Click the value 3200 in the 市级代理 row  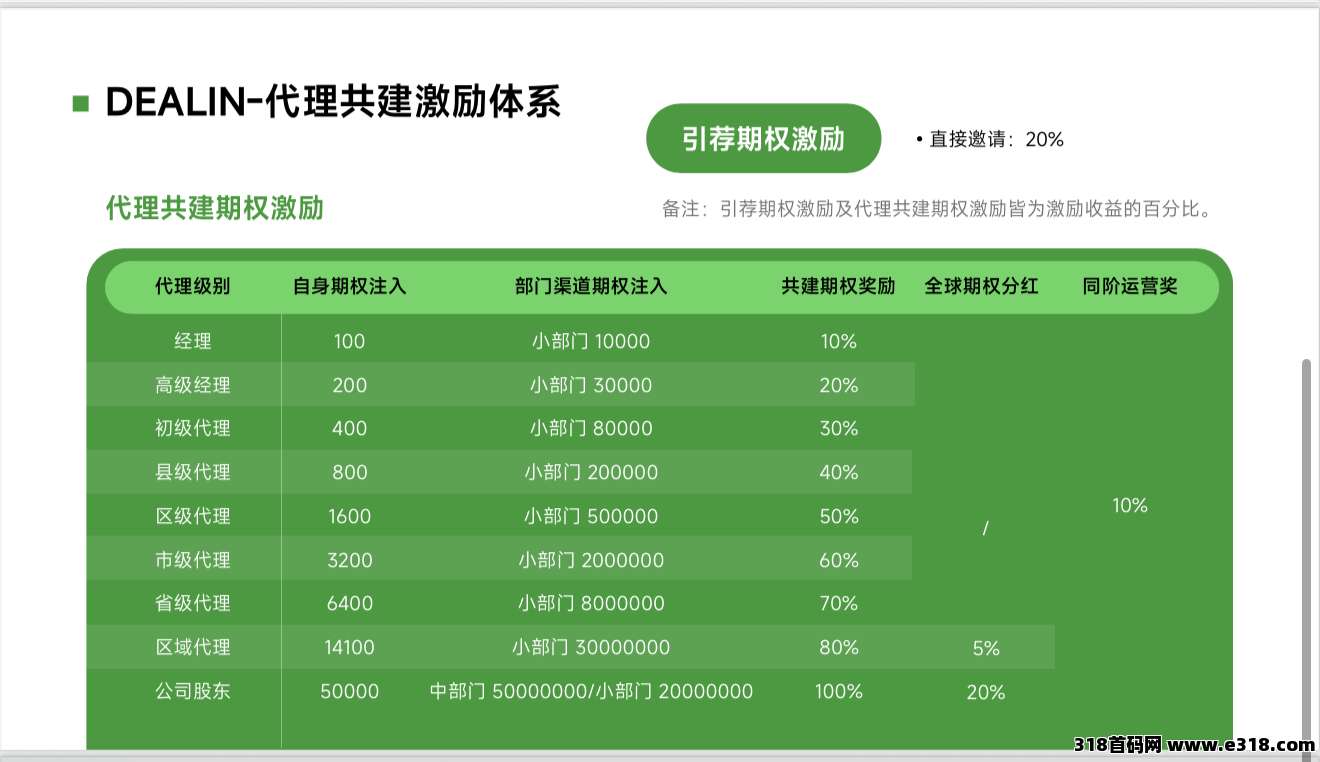click(349, 560)
